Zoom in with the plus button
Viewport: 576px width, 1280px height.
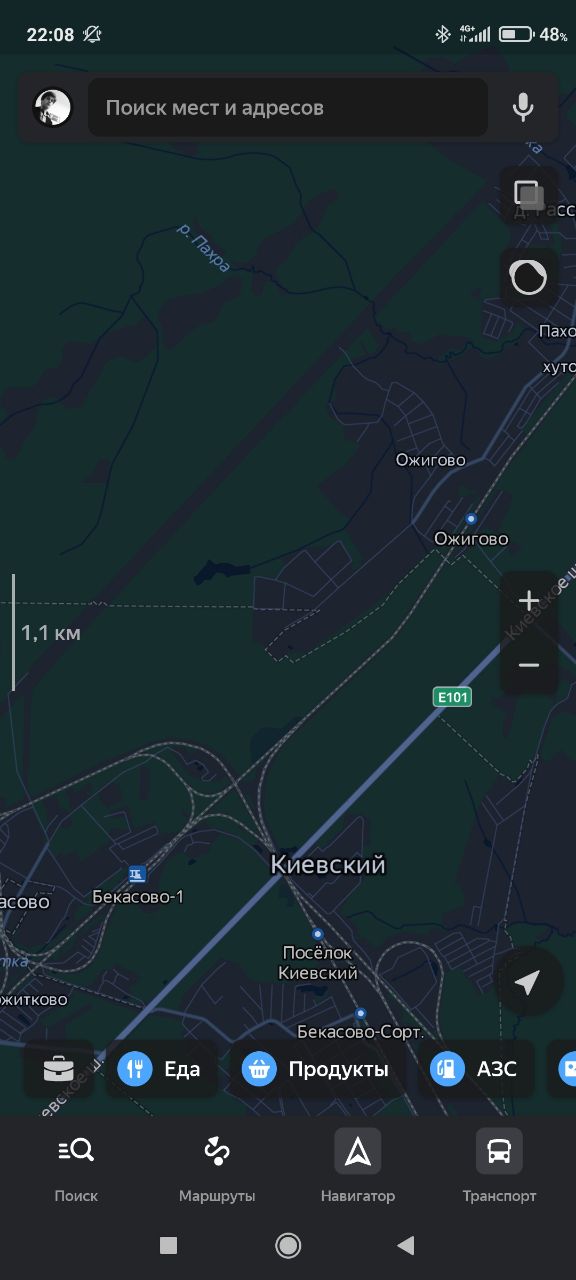click(x=529, y=601)
